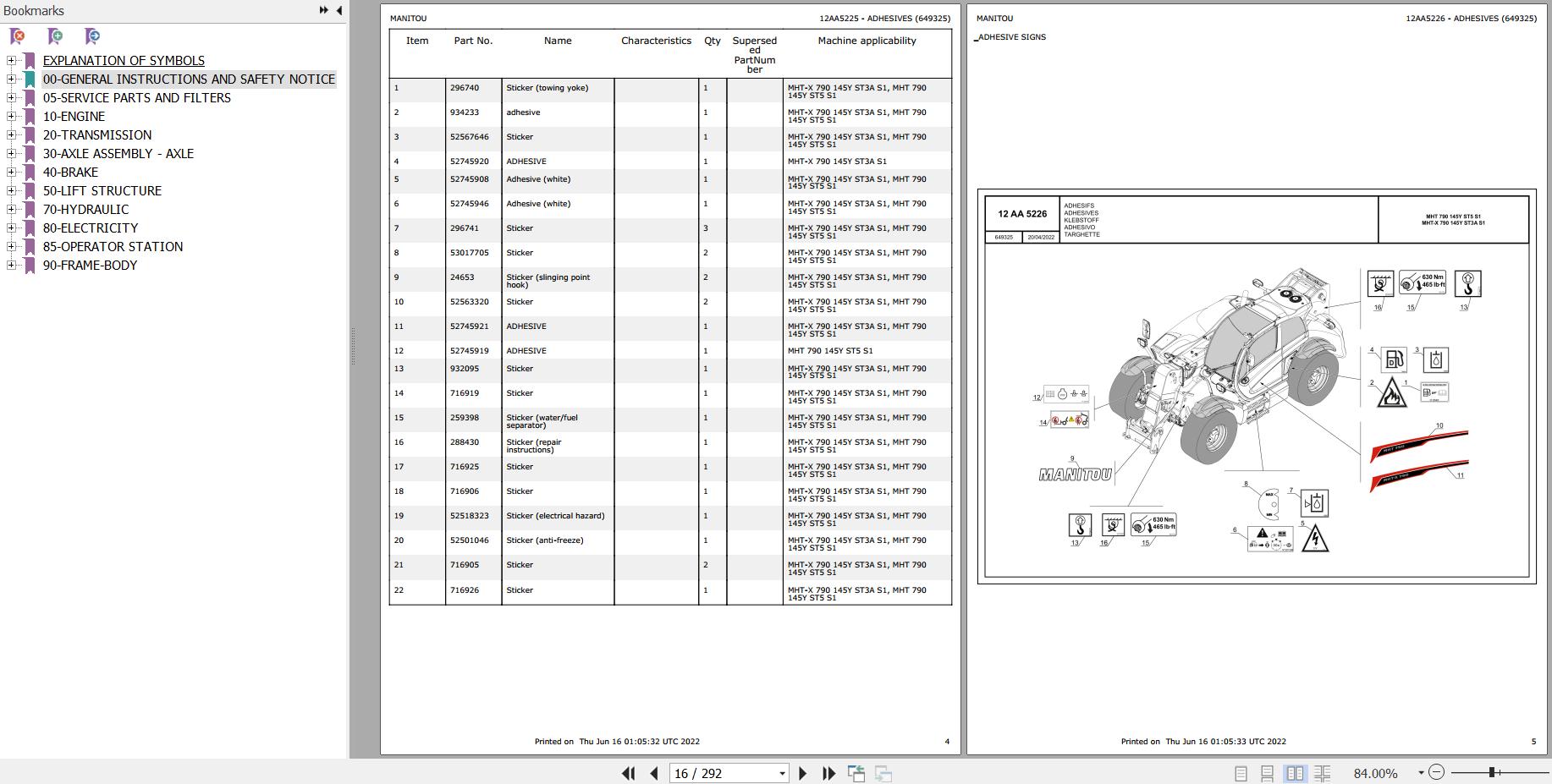
Task: Click the zoom out minus button
Action: 1436,771
